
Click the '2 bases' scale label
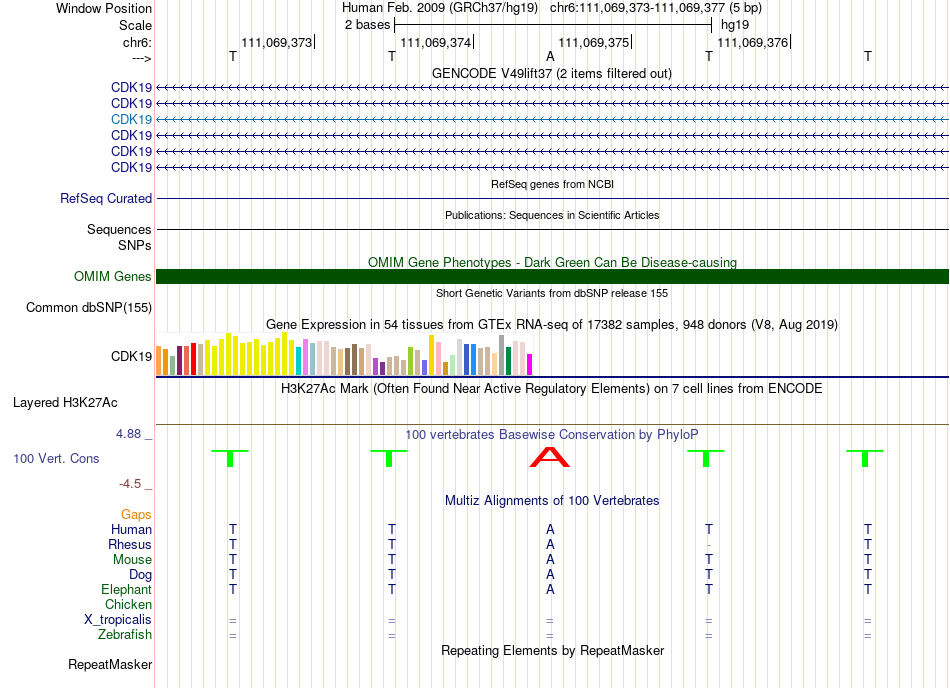click(368, 25)
